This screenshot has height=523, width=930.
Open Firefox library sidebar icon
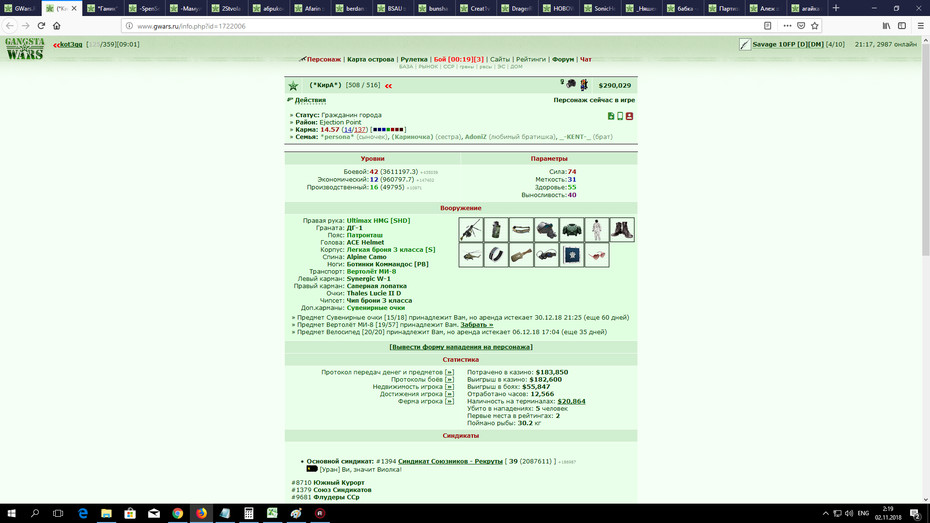(886, 25)
